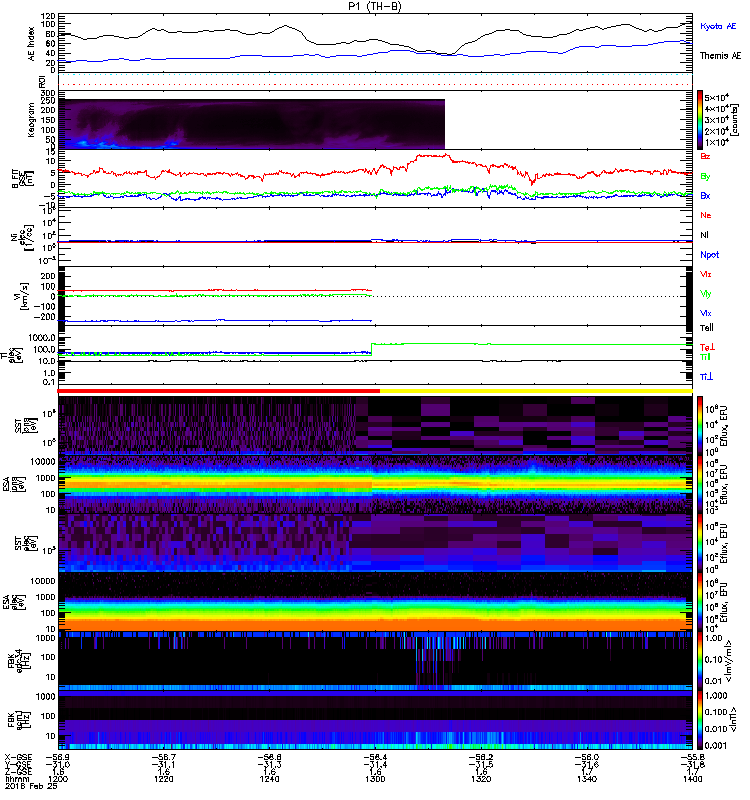Click the "Keogram" y-axis label
The height and width of the screenshot is (800, 750).
point(32,119)
